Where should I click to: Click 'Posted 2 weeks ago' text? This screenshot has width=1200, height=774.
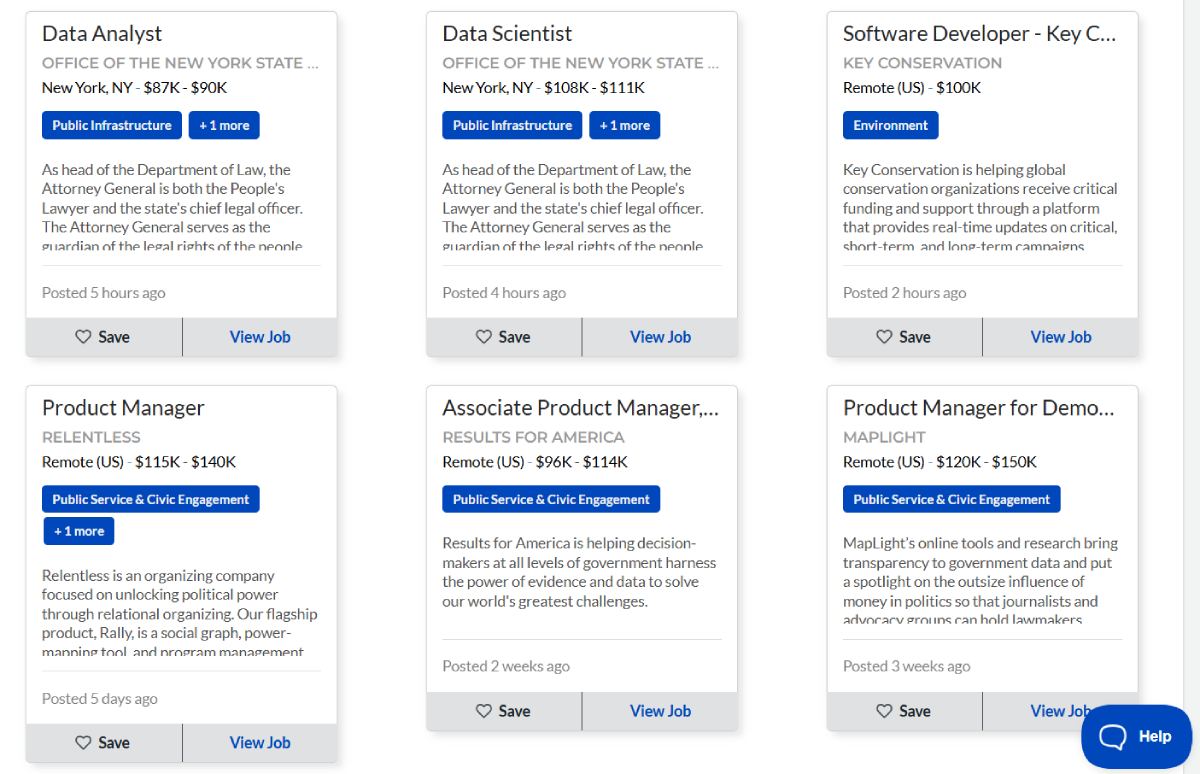coord(506,666)
